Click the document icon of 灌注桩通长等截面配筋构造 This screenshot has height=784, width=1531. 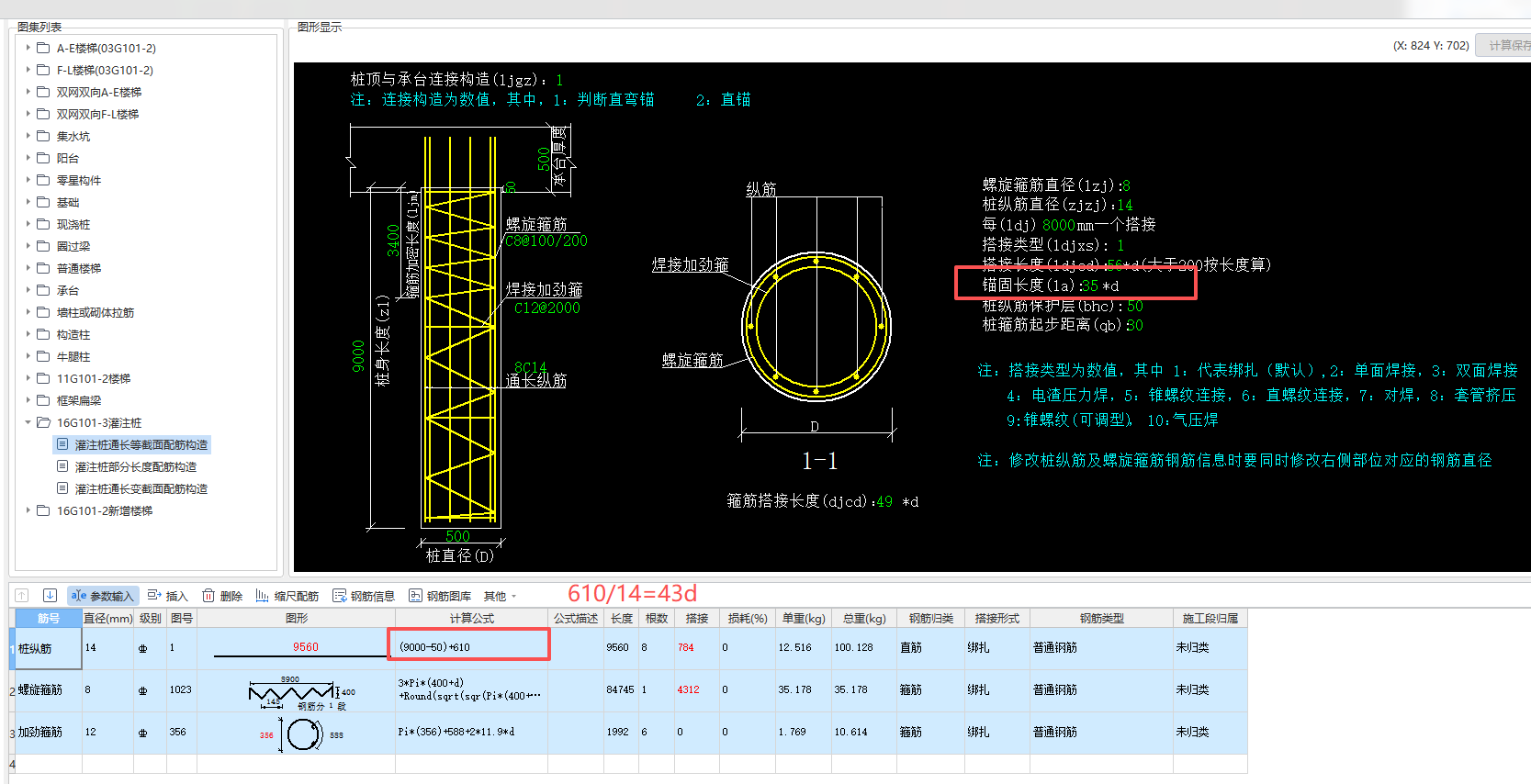(62, 444)
